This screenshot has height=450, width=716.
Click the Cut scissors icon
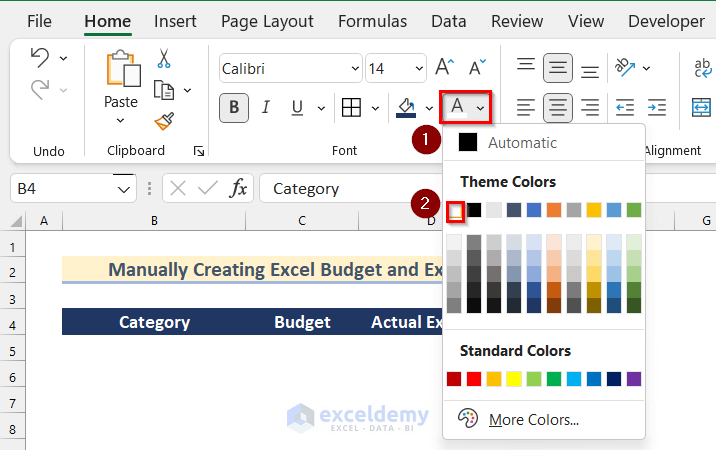[x=164, y=59]
